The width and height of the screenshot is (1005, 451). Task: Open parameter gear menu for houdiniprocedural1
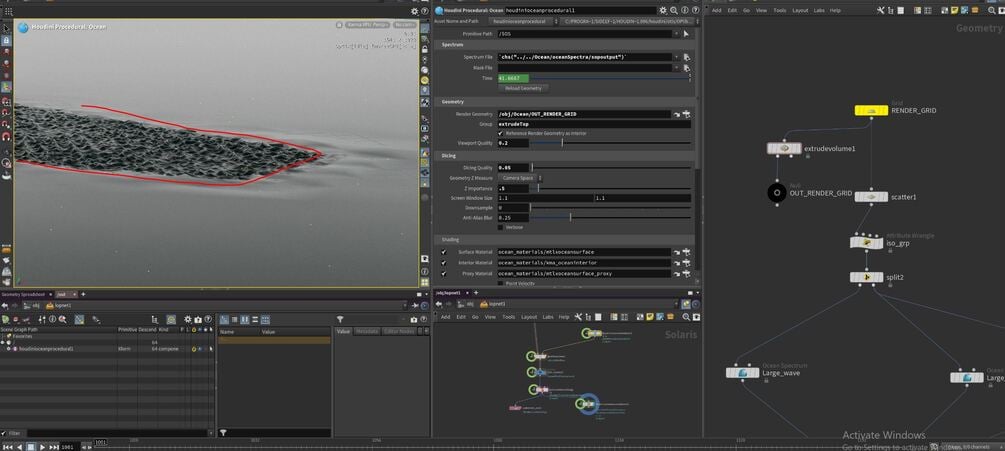pyautogui.click(x=663, y=10)
